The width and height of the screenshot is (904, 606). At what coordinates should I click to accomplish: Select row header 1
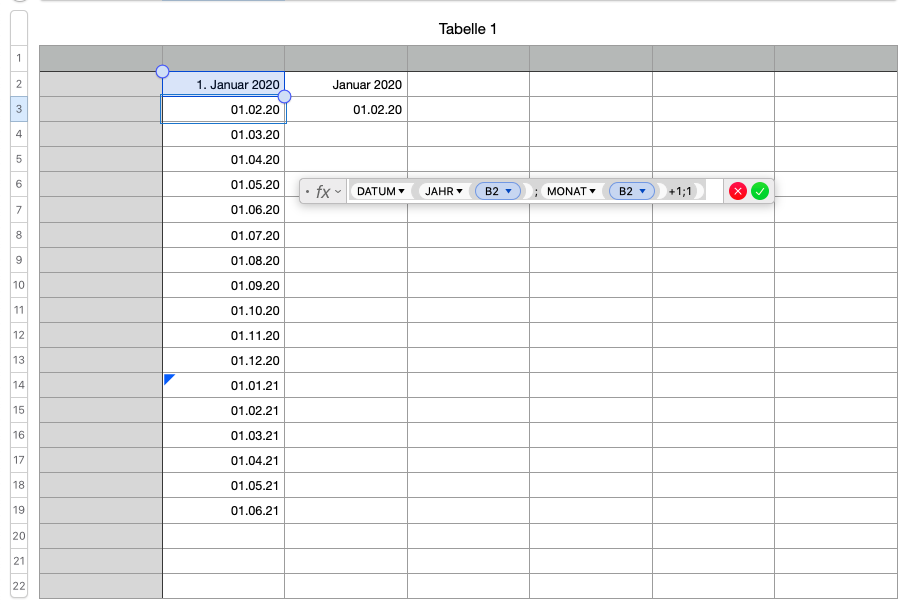coord(19,58)
